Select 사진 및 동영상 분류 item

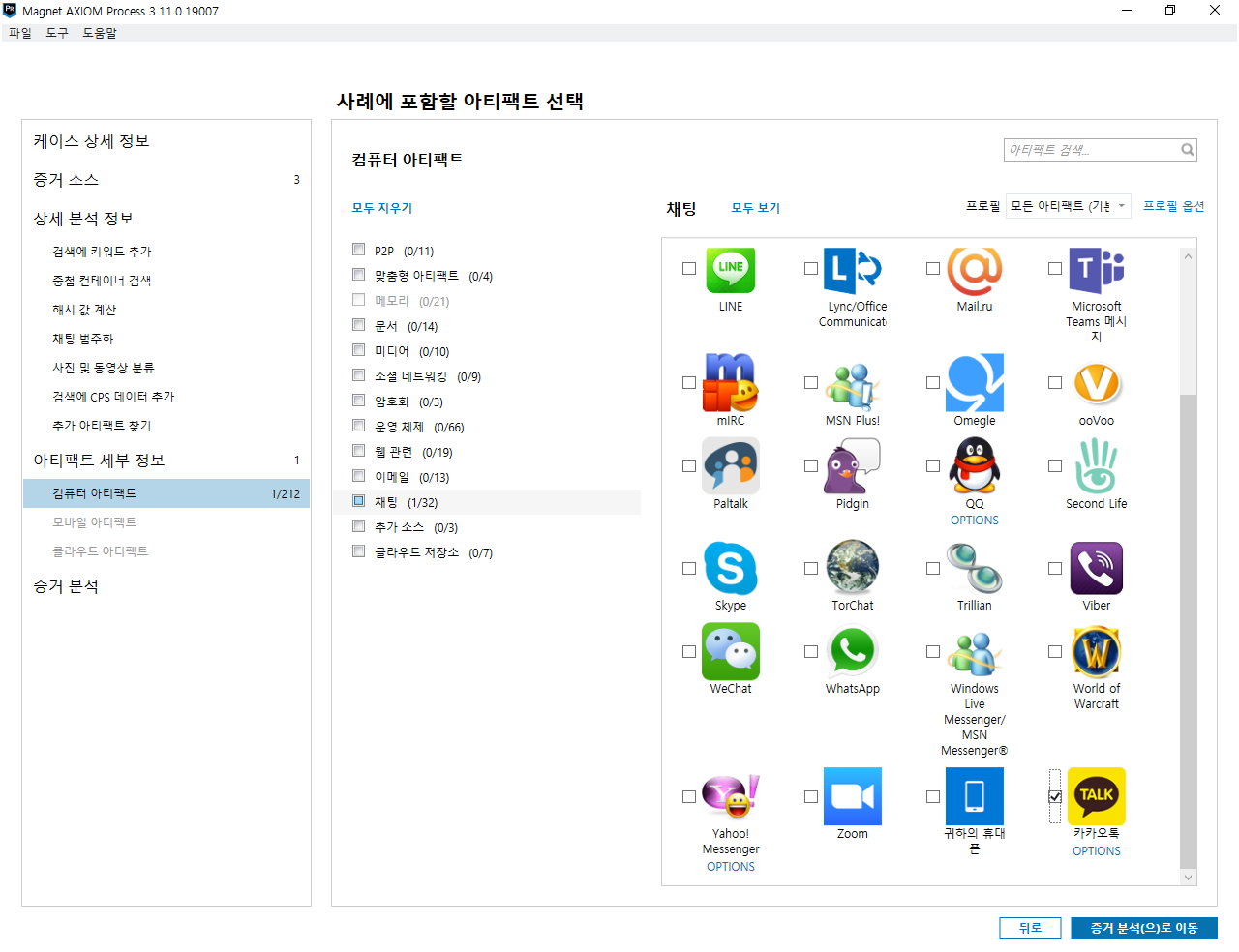pyautogui.click(x=104, y=368)
